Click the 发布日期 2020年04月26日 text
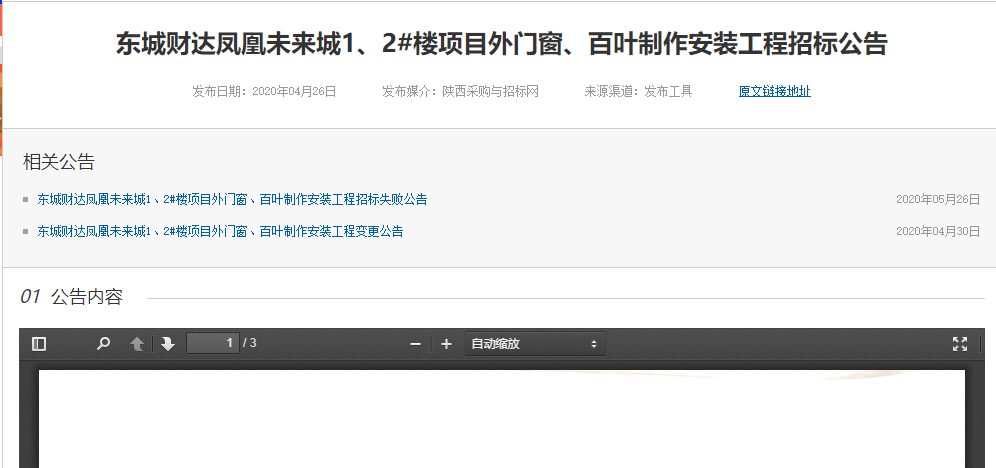The image size is (996, 468). [x=264, y=91]
